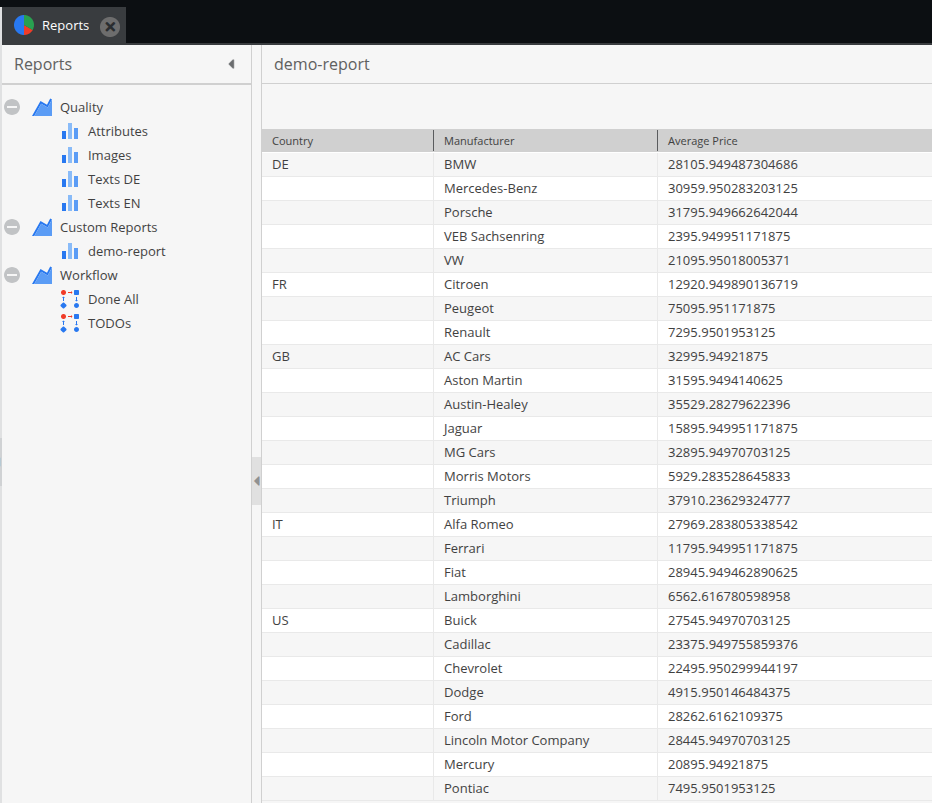Open the Texts DE report
This screenshot has width=932, height=803.
coord(114,180)
